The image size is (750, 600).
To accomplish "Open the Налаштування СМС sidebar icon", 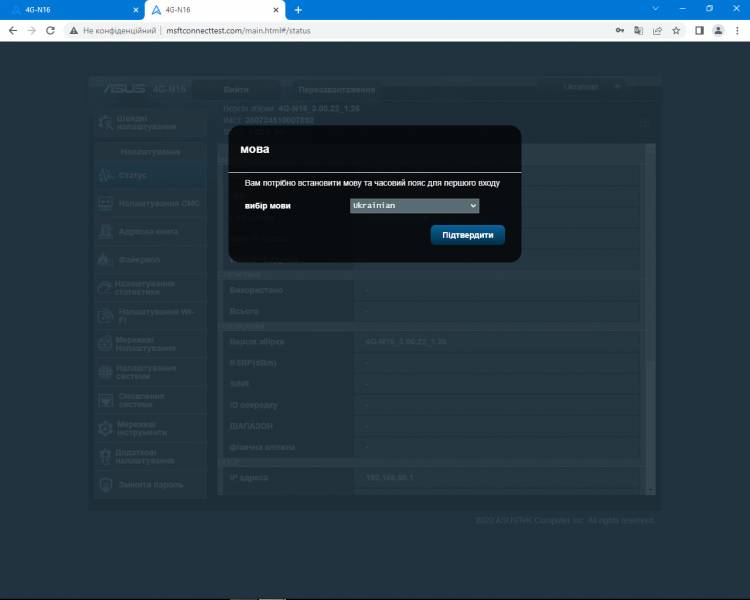I will pos(105,203).
